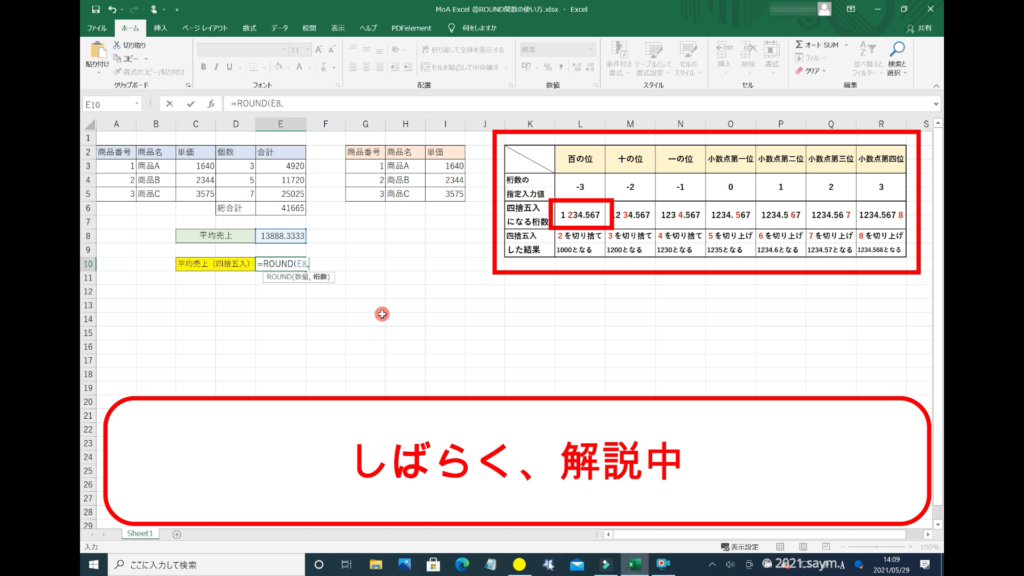
Task: Open the Name Box dropdown arrow
Action: point(137,103)
